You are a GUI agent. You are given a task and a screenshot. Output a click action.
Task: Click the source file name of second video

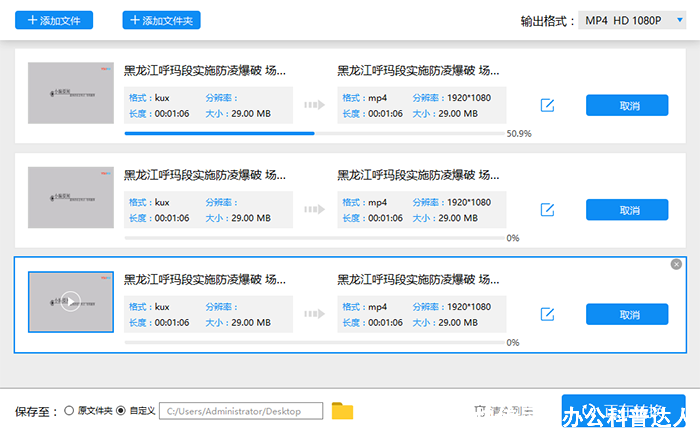[205, 175]
